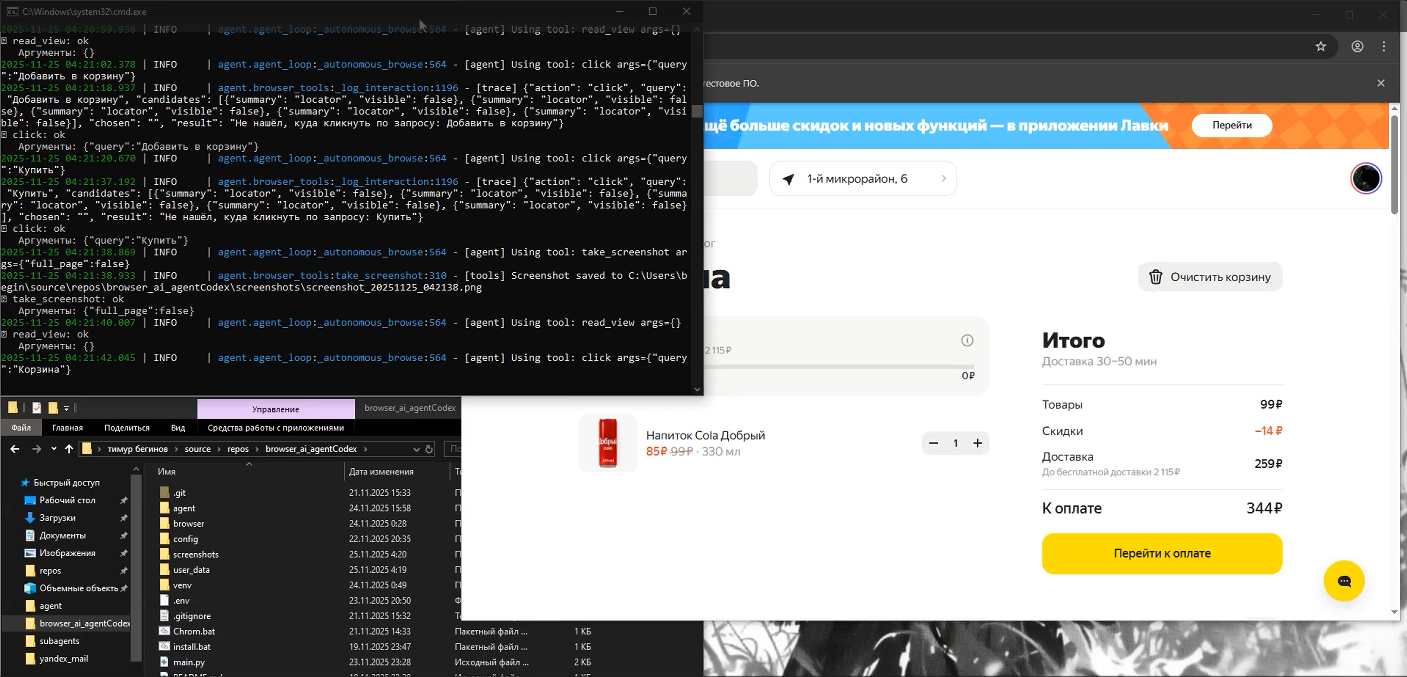
Task: Open the user avatar in Lavka
Action: pyautogui.click(x=1366, y=179)
